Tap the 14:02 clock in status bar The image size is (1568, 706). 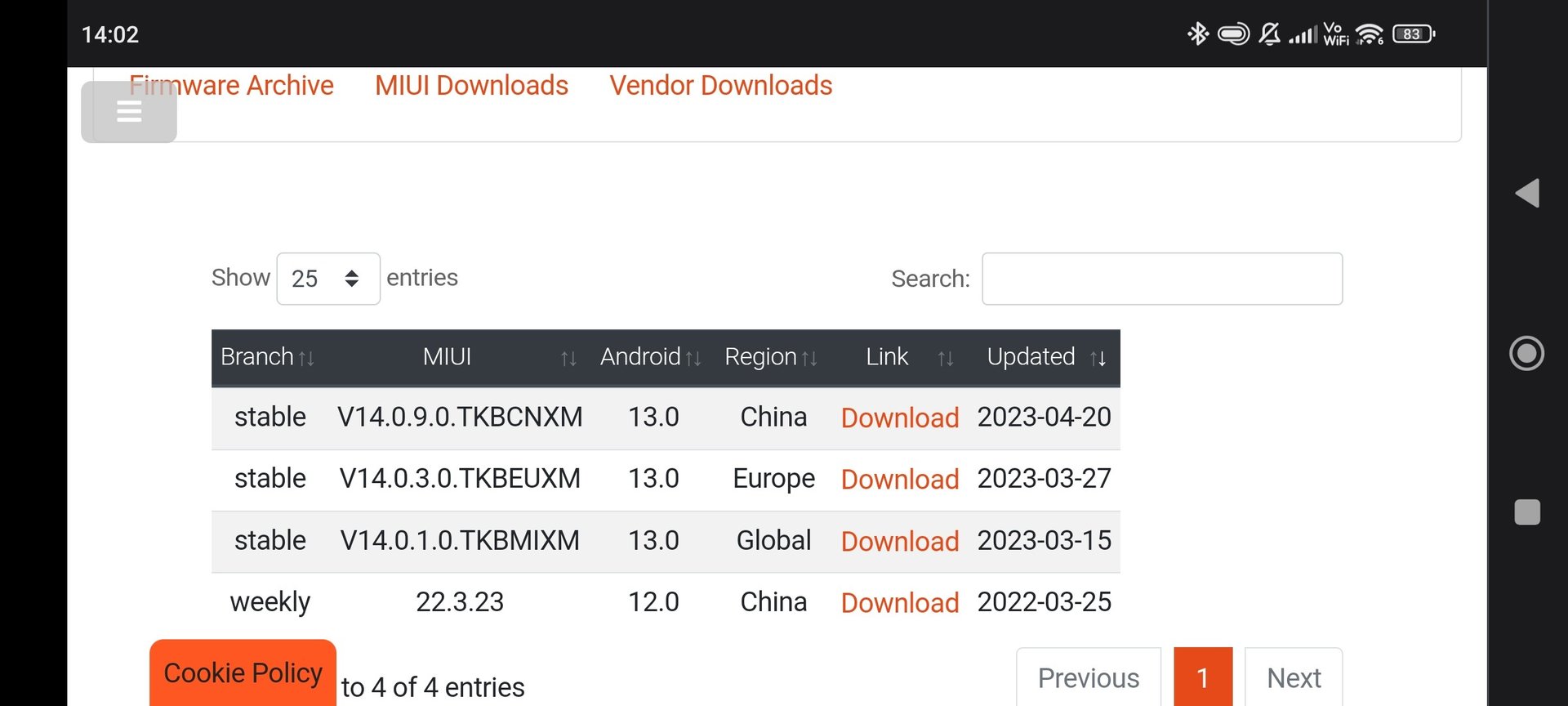click(110, 34)
